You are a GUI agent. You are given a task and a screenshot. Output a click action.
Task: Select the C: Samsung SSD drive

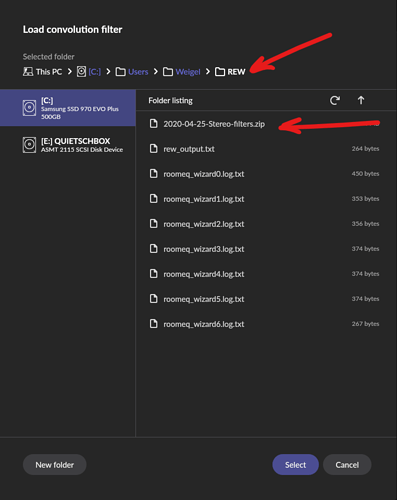tap(68, 108)
